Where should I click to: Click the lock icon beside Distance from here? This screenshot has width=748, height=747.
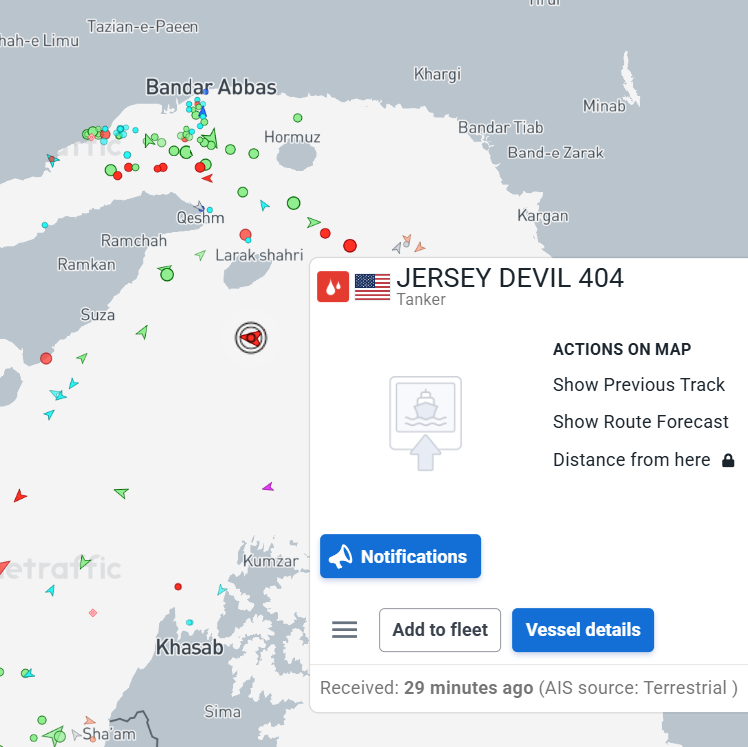(x=728, y=460)
